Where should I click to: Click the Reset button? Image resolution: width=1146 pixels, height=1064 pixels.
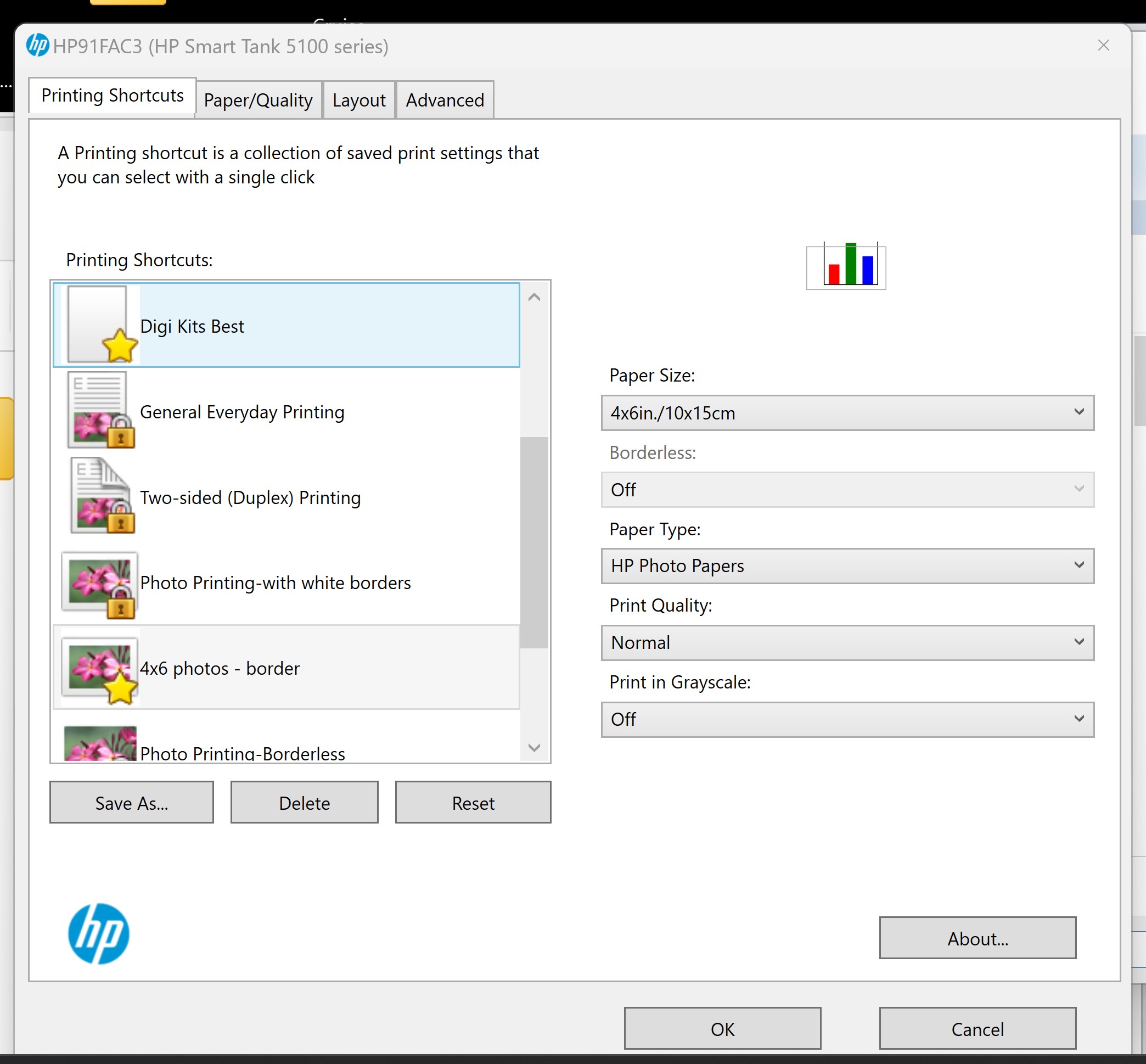(x=473, y=803)
